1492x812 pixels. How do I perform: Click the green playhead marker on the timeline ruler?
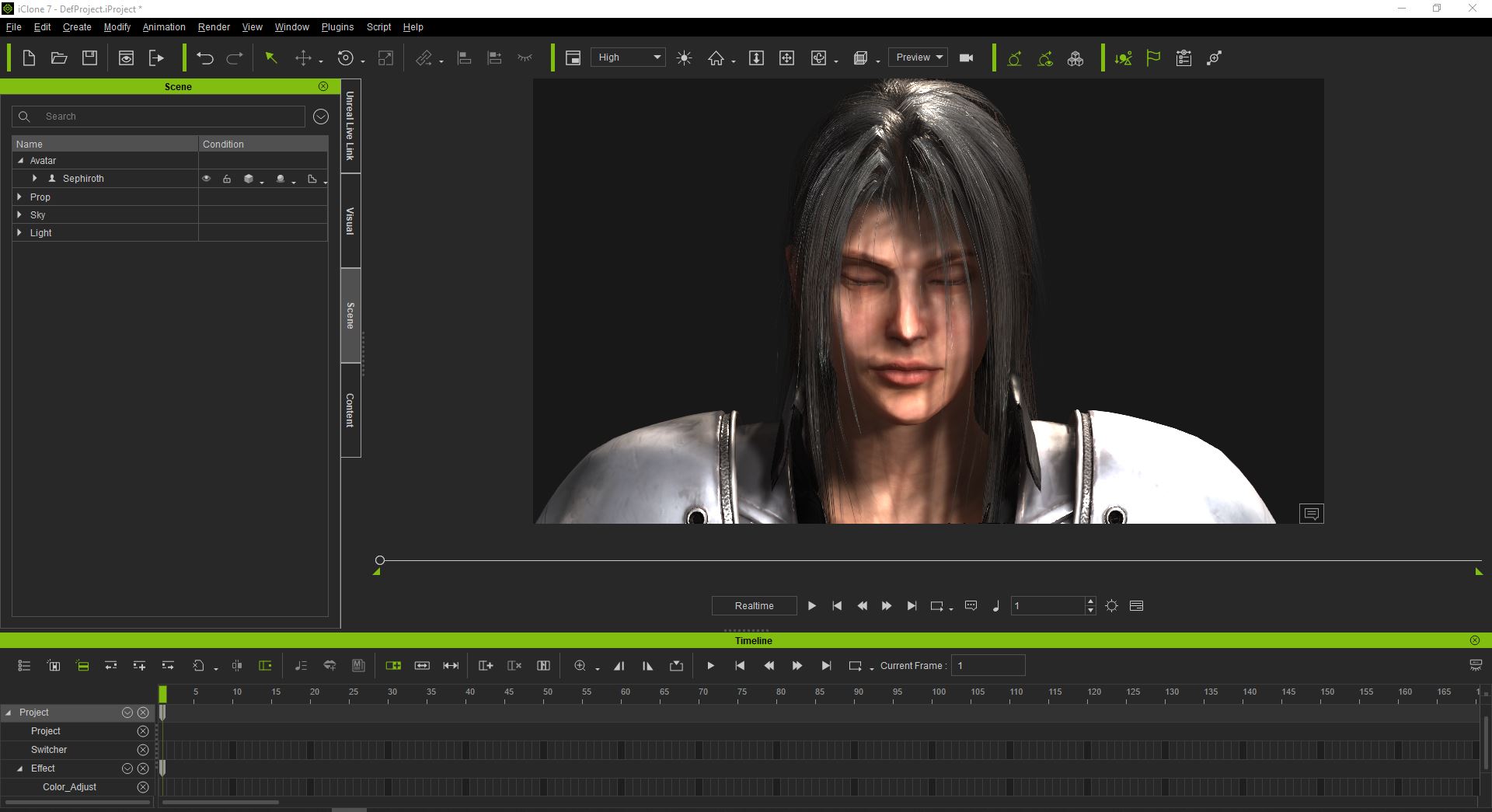click(162, 694)
